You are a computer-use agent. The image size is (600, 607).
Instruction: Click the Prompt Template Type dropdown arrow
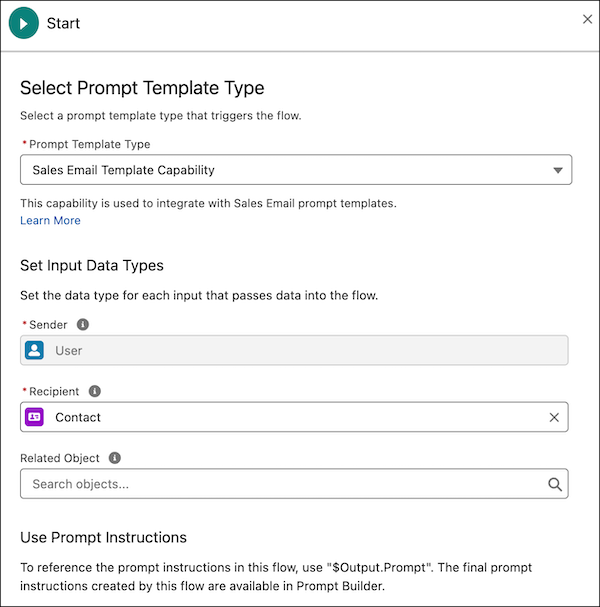coord(557,170)
